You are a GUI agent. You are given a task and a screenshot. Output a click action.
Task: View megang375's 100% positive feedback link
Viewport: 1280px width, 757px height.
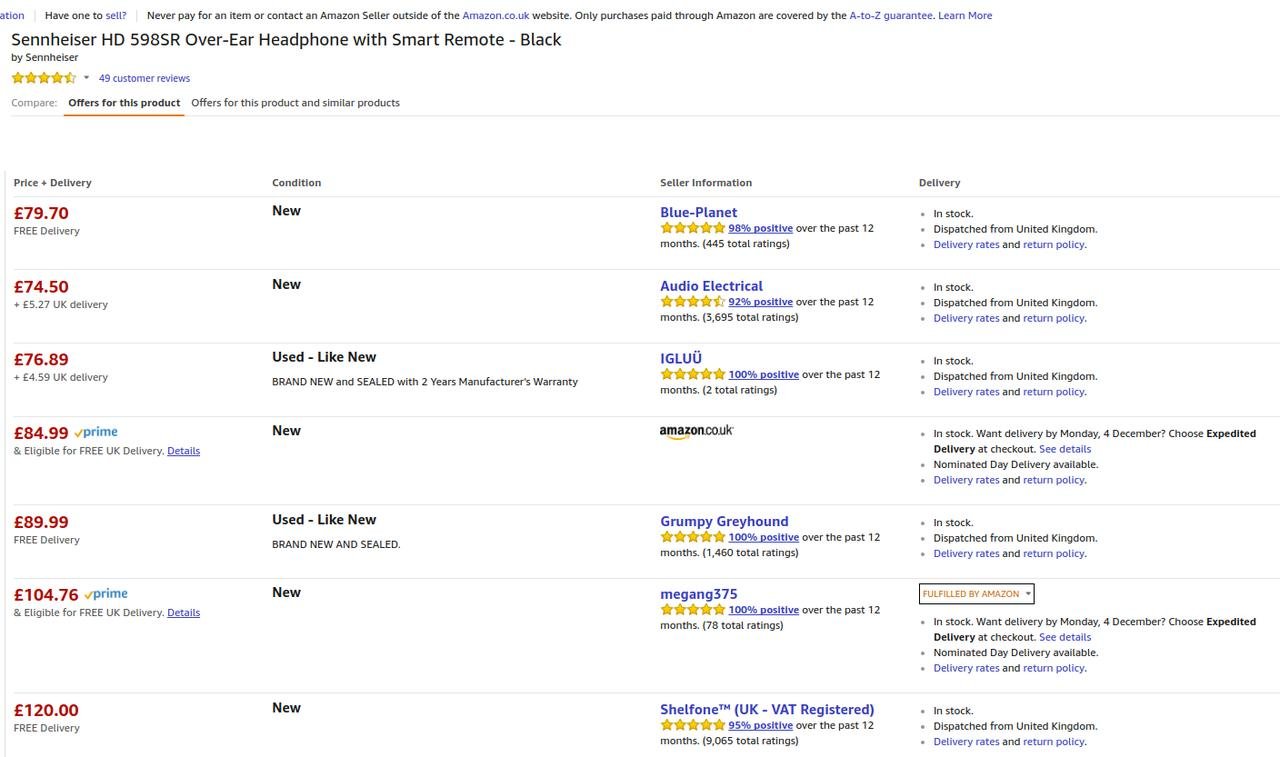(x=763, y=610)
